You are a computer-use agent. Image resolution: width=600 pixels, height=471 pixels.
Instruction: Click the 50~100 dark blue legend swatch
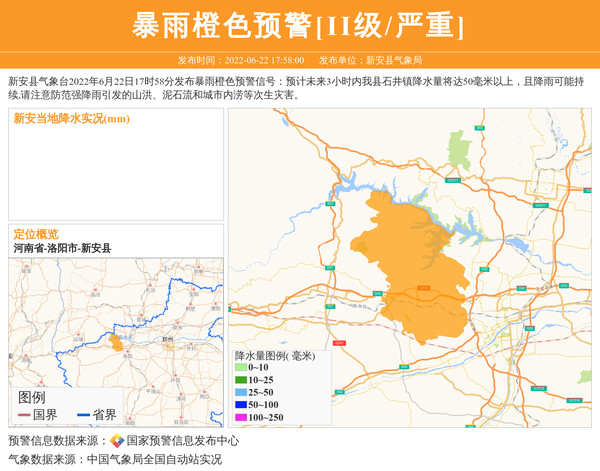tap(240, 404)
